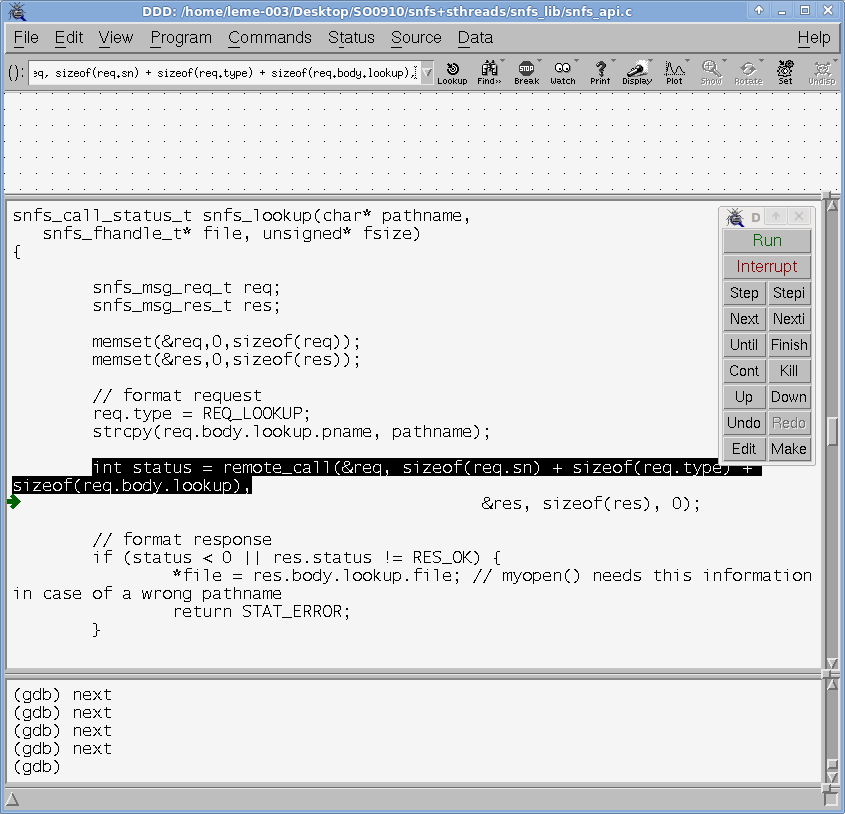The image size is (845, 814).
Task: Click the bug icon on command tool panel
Action: pyautogui.click(x=735, y=217)
